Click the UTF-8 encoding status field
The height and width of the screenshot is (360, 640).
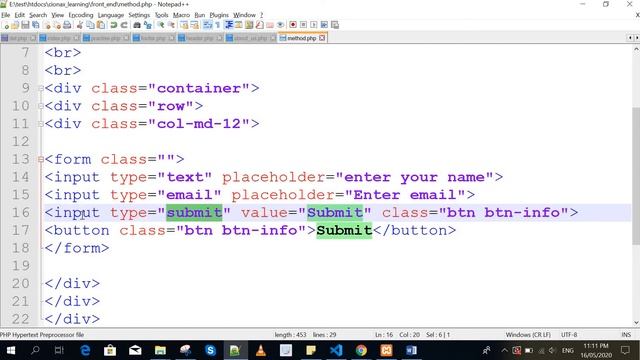pyautogui.click(x=569, y=335)
